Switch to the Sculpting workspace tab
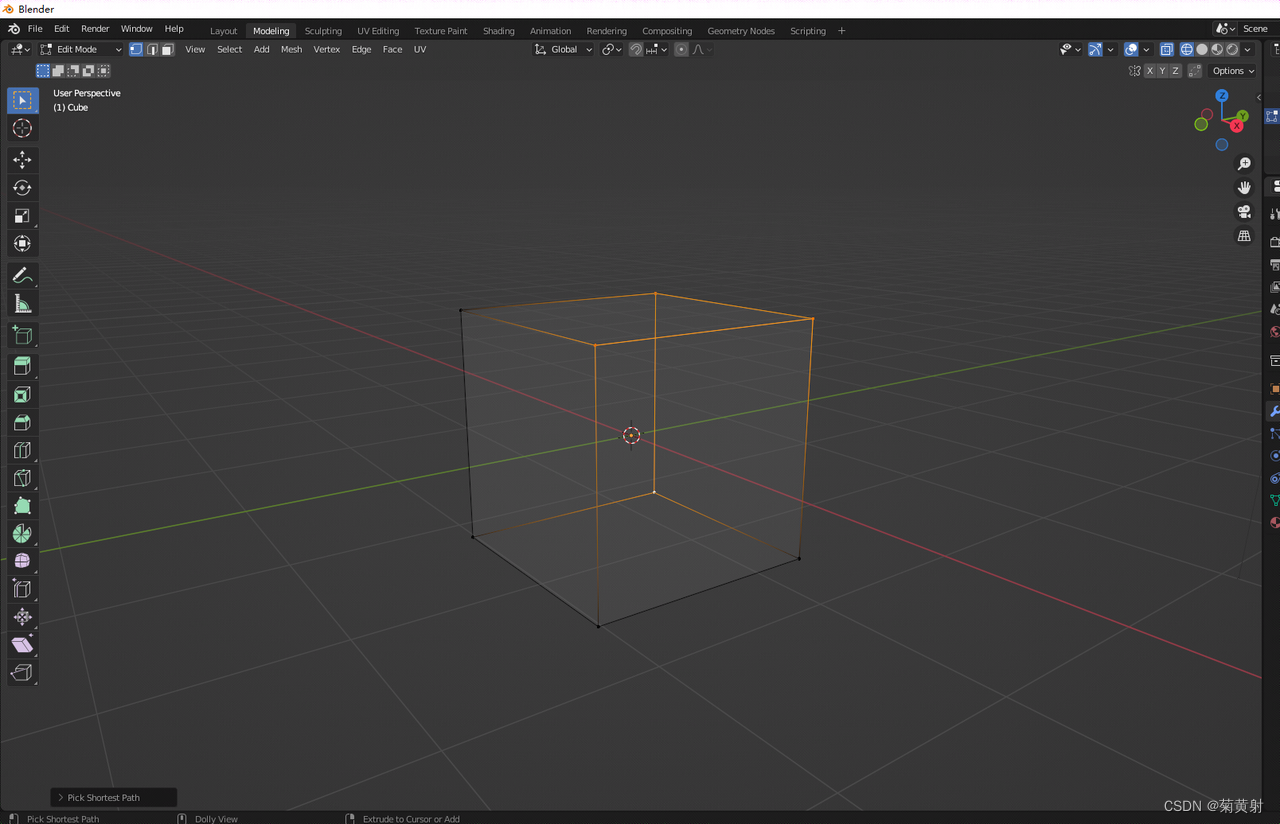Viewport: 1280px width, 824px height. pos(323,31)
